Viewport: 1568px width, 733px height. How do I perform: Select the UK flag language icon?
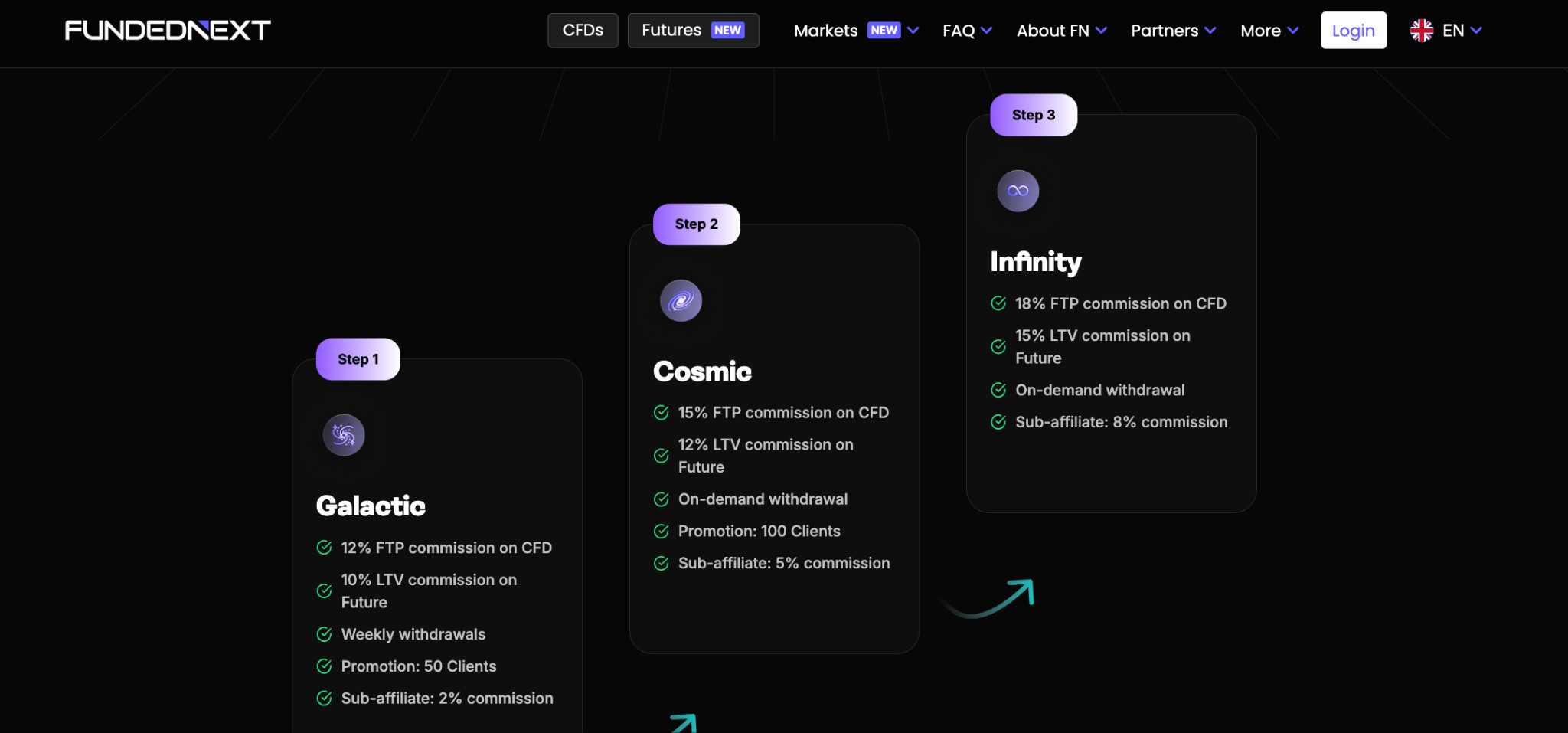coord(1422,31)
